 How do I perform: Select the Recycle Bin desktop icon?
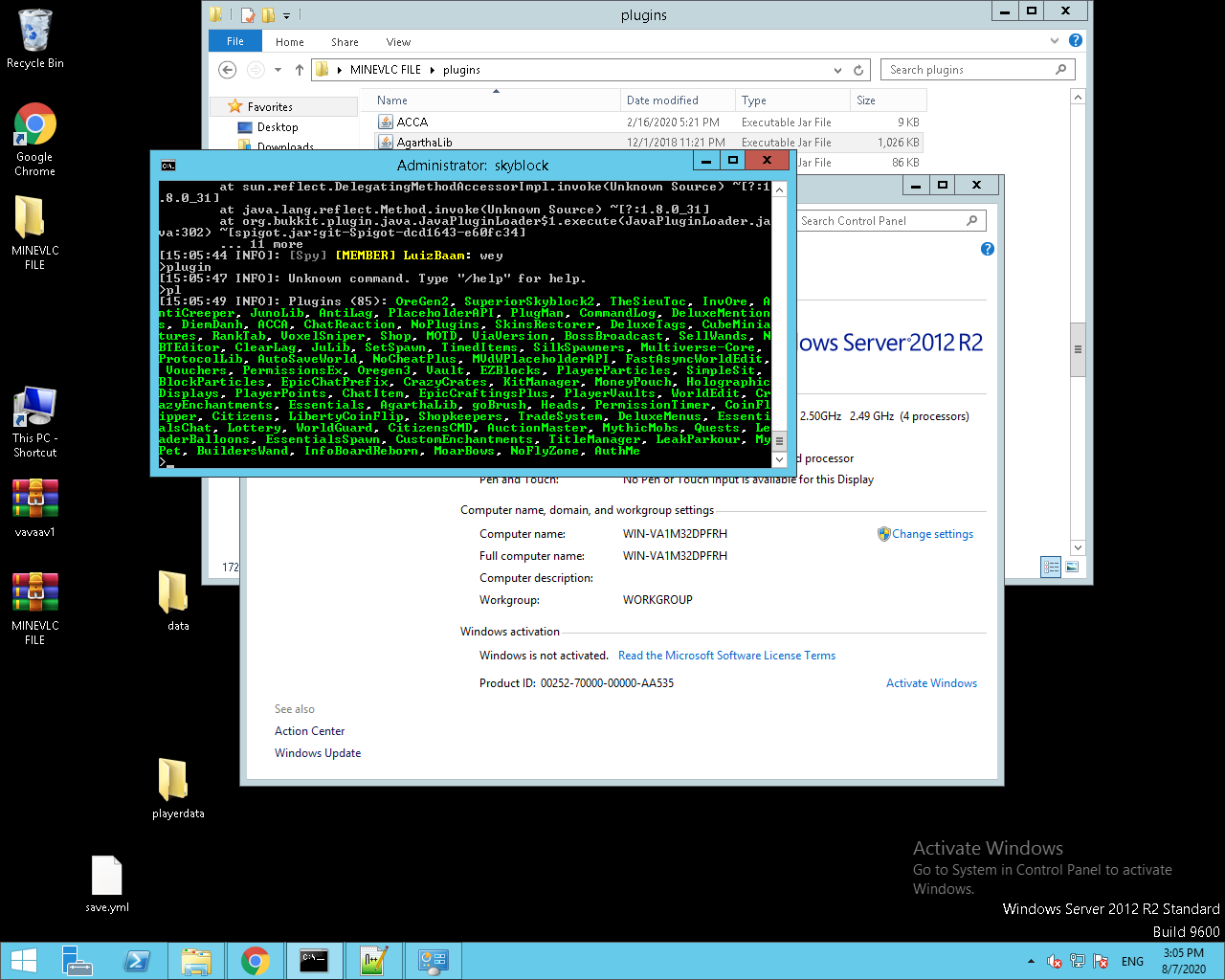[x=34, y=32]
